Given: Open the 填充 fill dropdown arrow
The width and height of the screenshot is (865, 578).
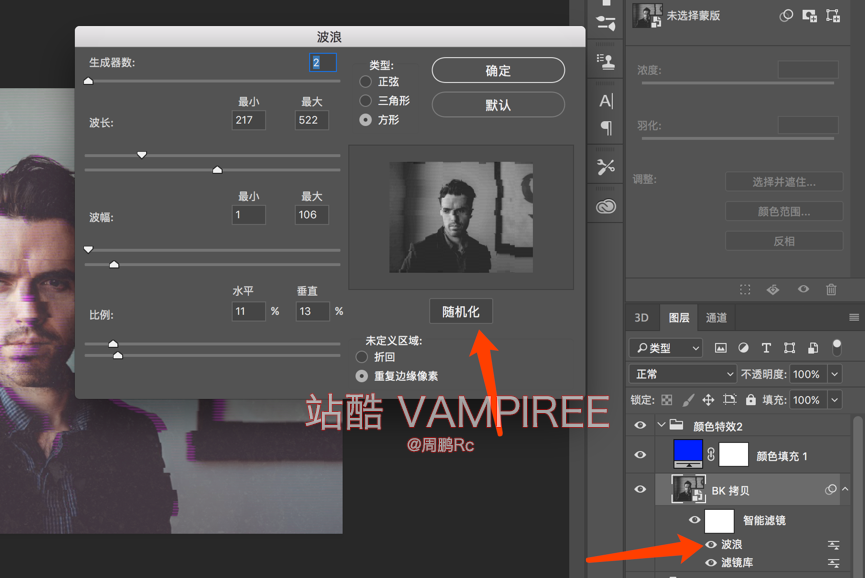Looking at the screenshot, I should (835, 400).
